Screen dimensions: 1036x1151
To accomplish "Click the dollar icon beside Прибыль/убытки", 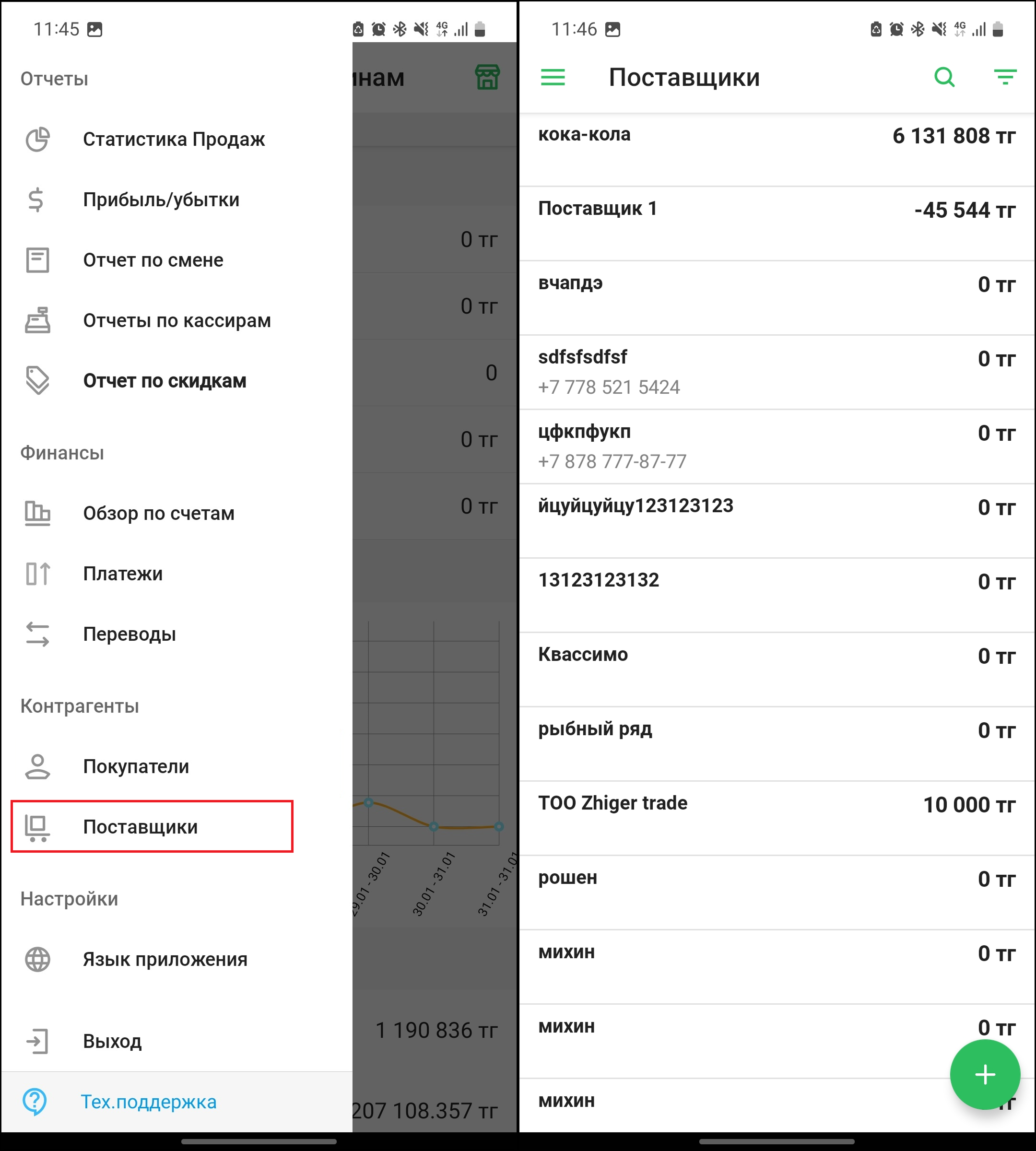I will 36,200.
